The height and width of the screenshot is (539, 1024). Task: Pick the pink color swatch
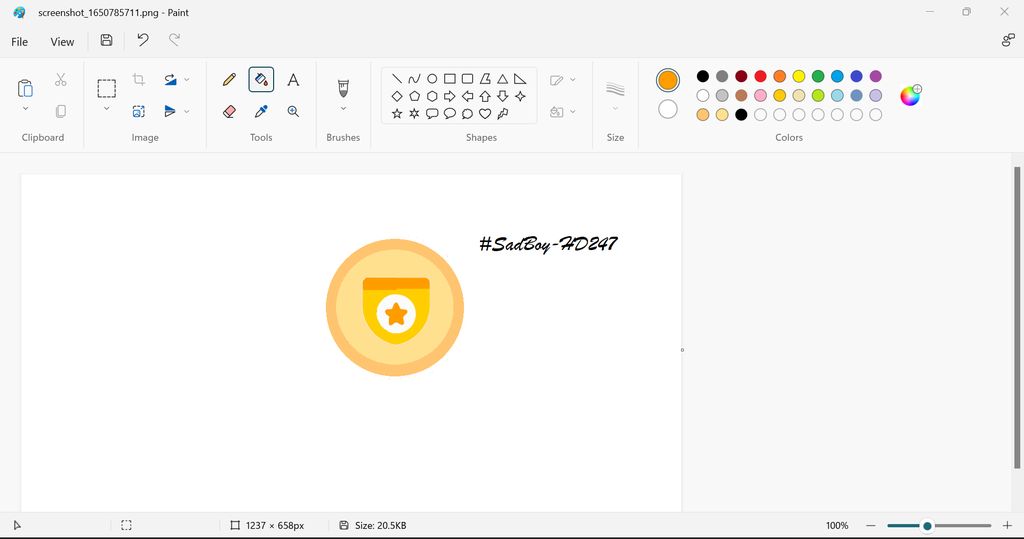coord(760,95)
